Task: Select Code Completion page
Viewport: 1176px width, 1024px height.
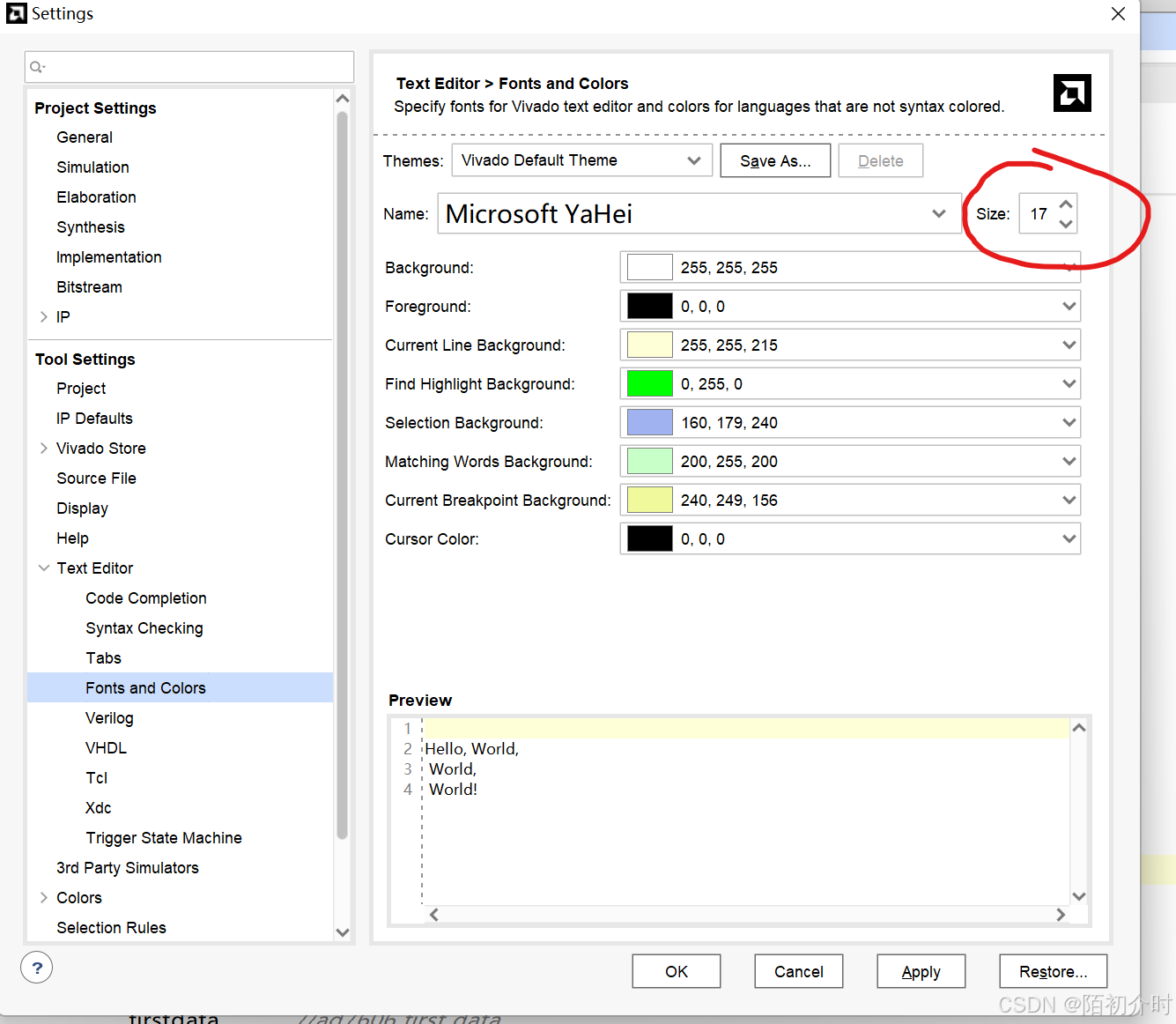Action: [x=146, y=598]
